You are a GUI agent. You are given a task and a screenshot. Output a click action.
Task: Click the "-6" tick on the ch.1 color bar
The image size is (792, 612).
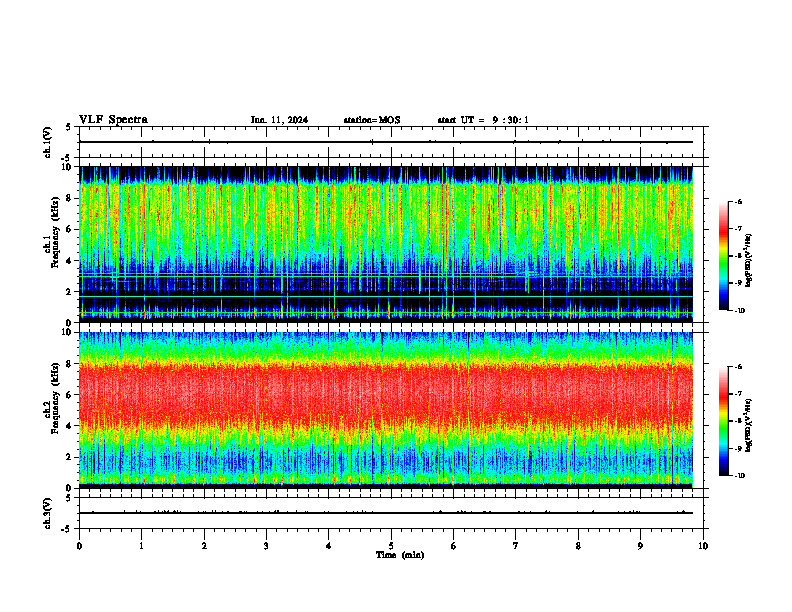click(x=738, y=201)
